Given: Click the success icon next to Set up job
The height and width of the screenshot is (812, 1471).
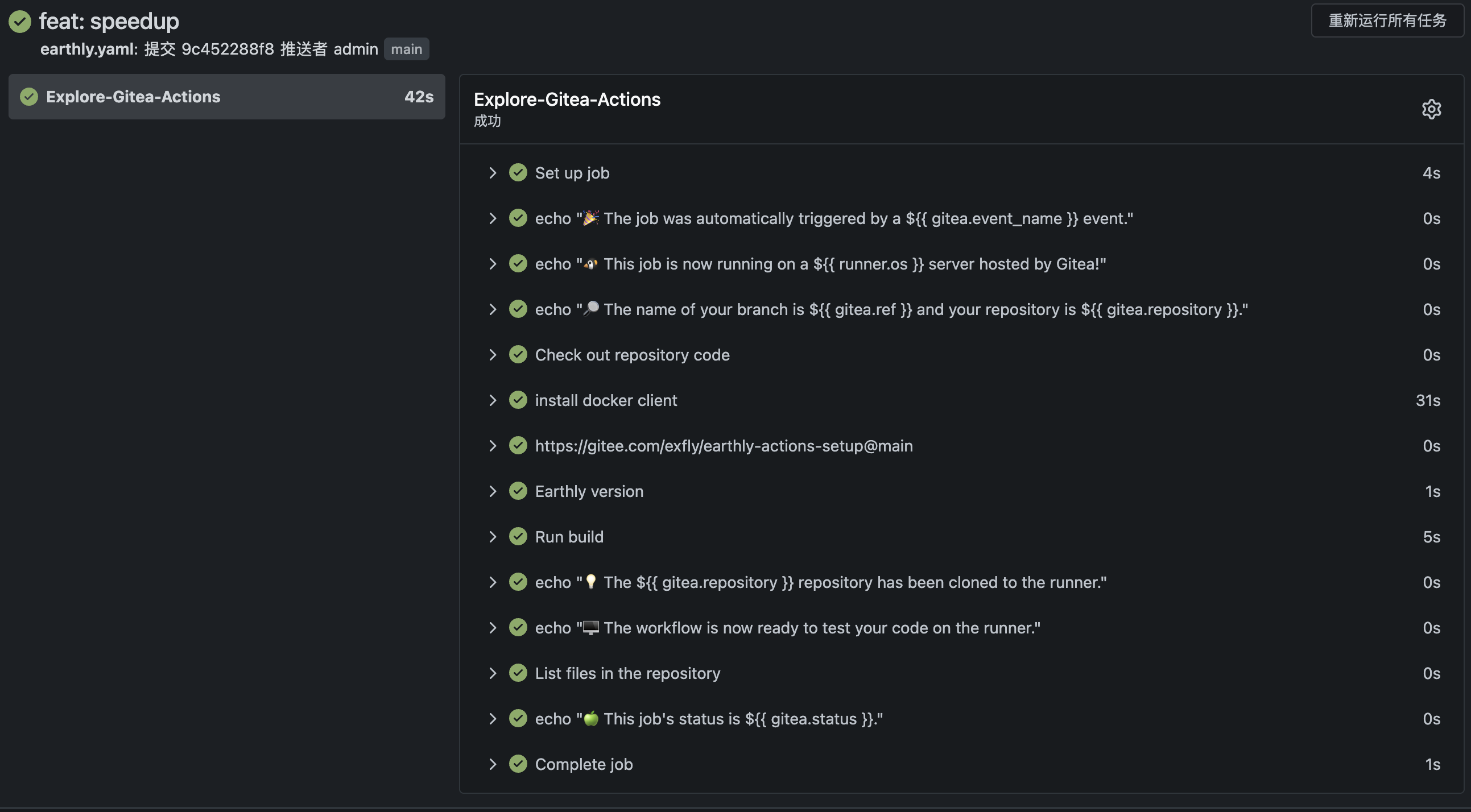Looking at the screenshot, I should pos(518,172).
